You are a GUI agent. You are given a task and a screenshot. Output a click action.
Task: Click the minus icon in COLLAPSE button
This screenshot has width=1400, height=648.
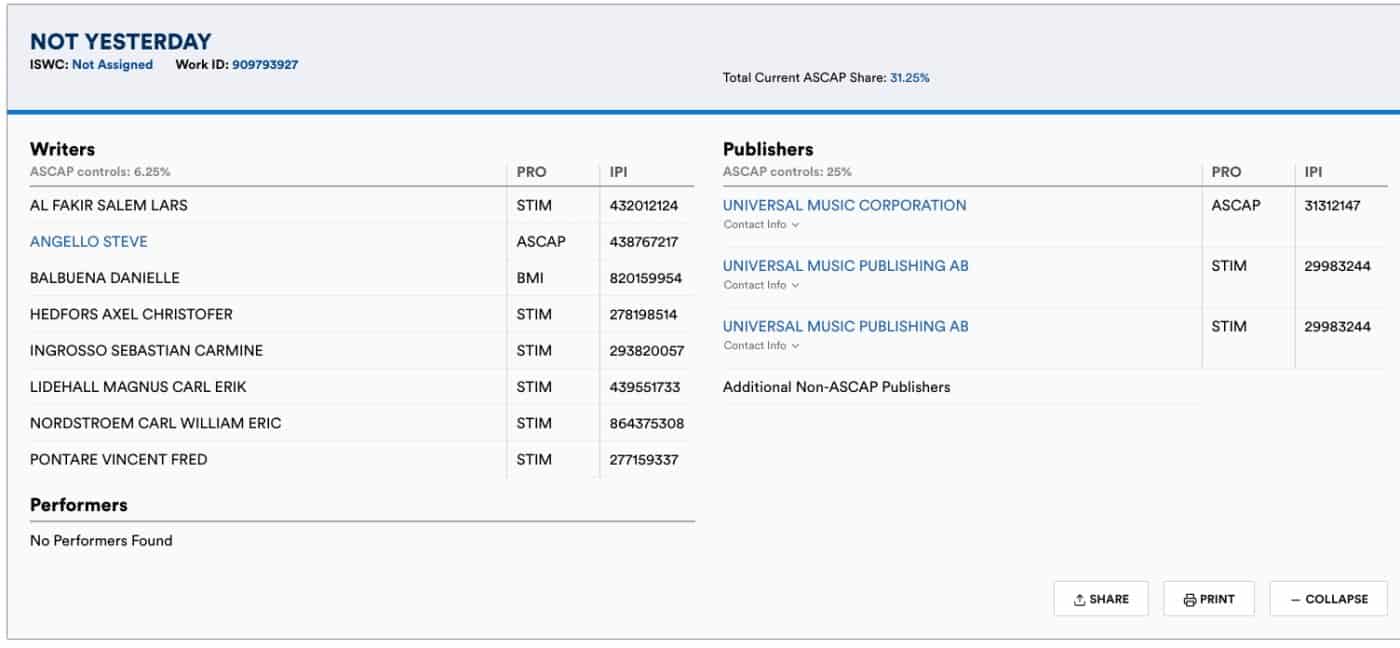1296,600
